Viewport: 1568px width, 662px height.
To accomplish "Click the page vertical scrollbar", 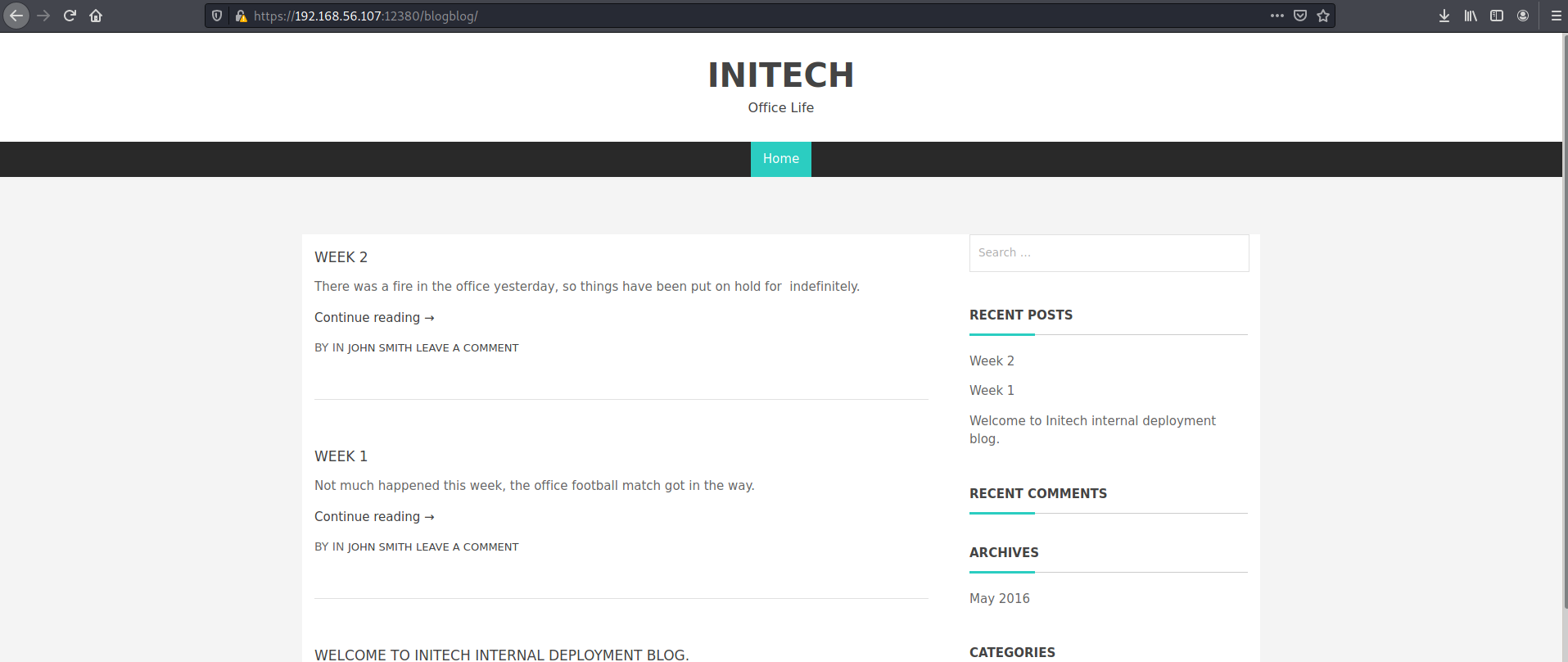I will point(1564,328).
